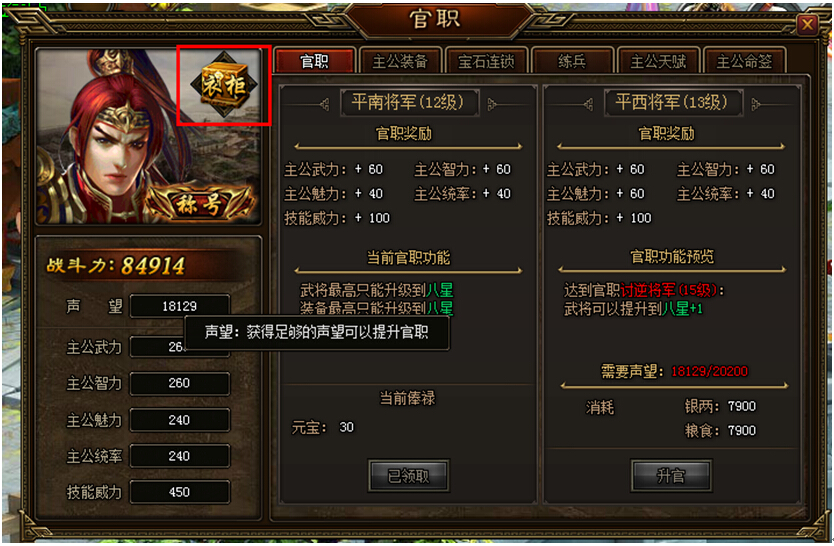The height and width of the screenshot is (546, 834).
Task: Click the 已领取 salary button
Action: 408,475
